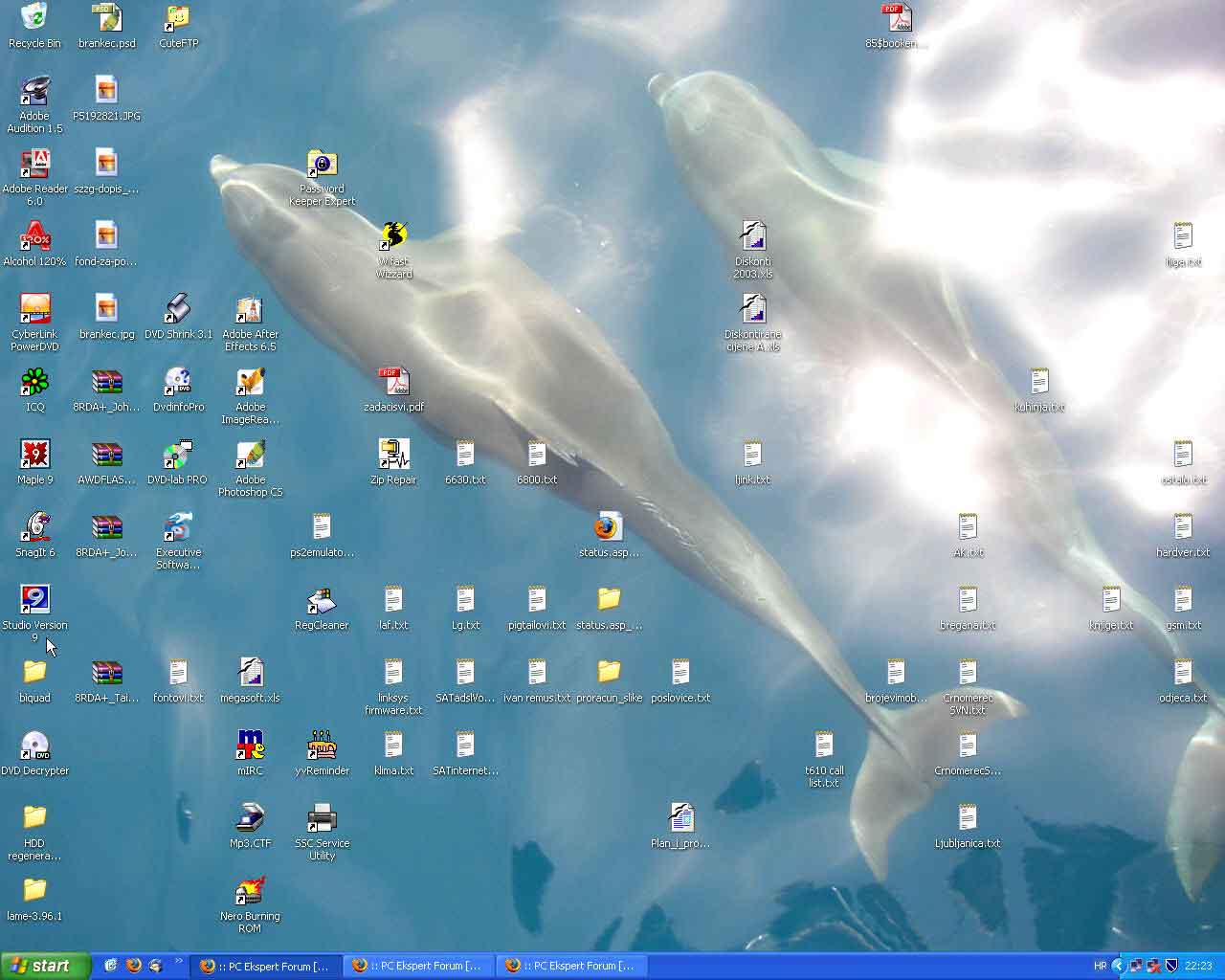Click the SSC Service Utility printer icon
The width and height of the screenshot is (1225, 980).
322,818
